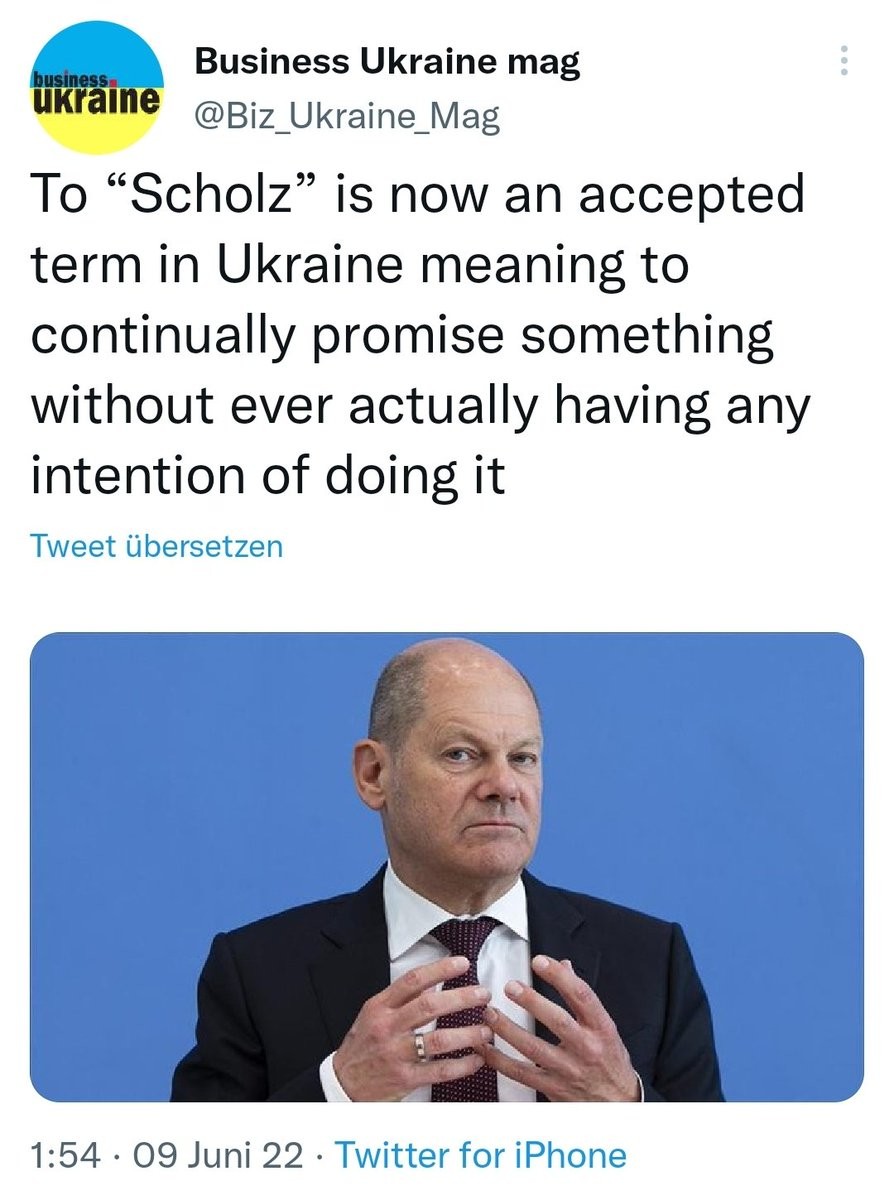Open the three-dot more options menu
This screenshot has width=894, height=1200.
click(846, 62)
